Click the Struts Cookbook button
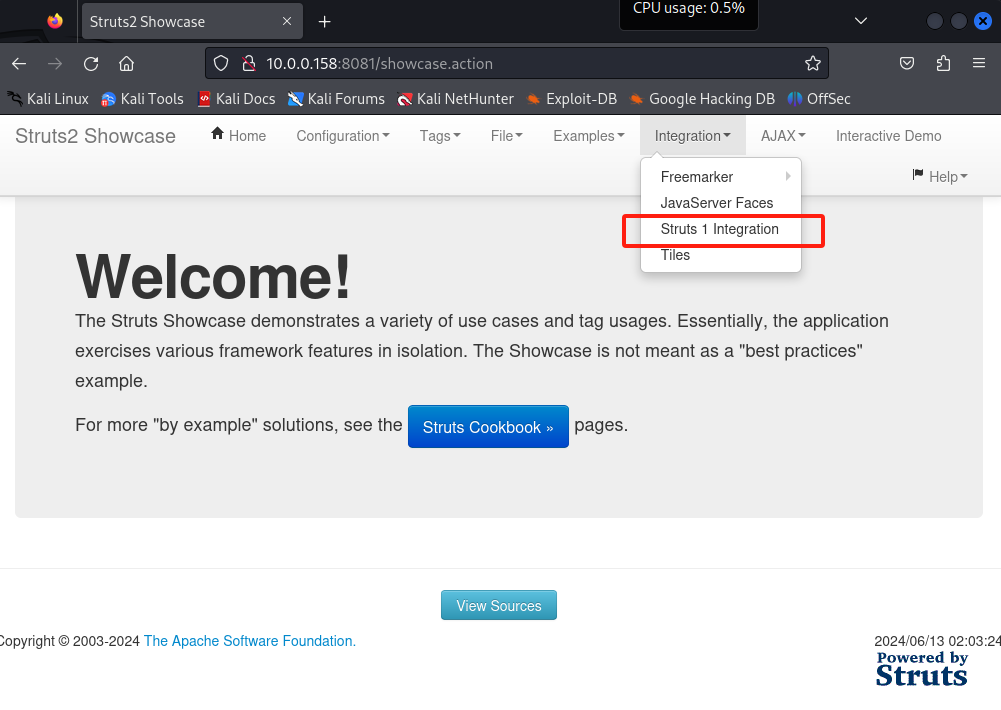1001x710 pixels. point(488,427)
